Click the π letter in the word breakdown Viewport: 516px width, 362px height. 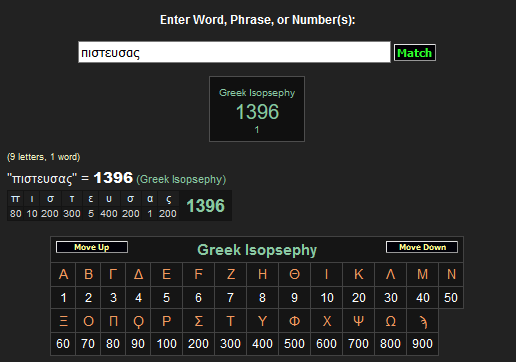15,199
